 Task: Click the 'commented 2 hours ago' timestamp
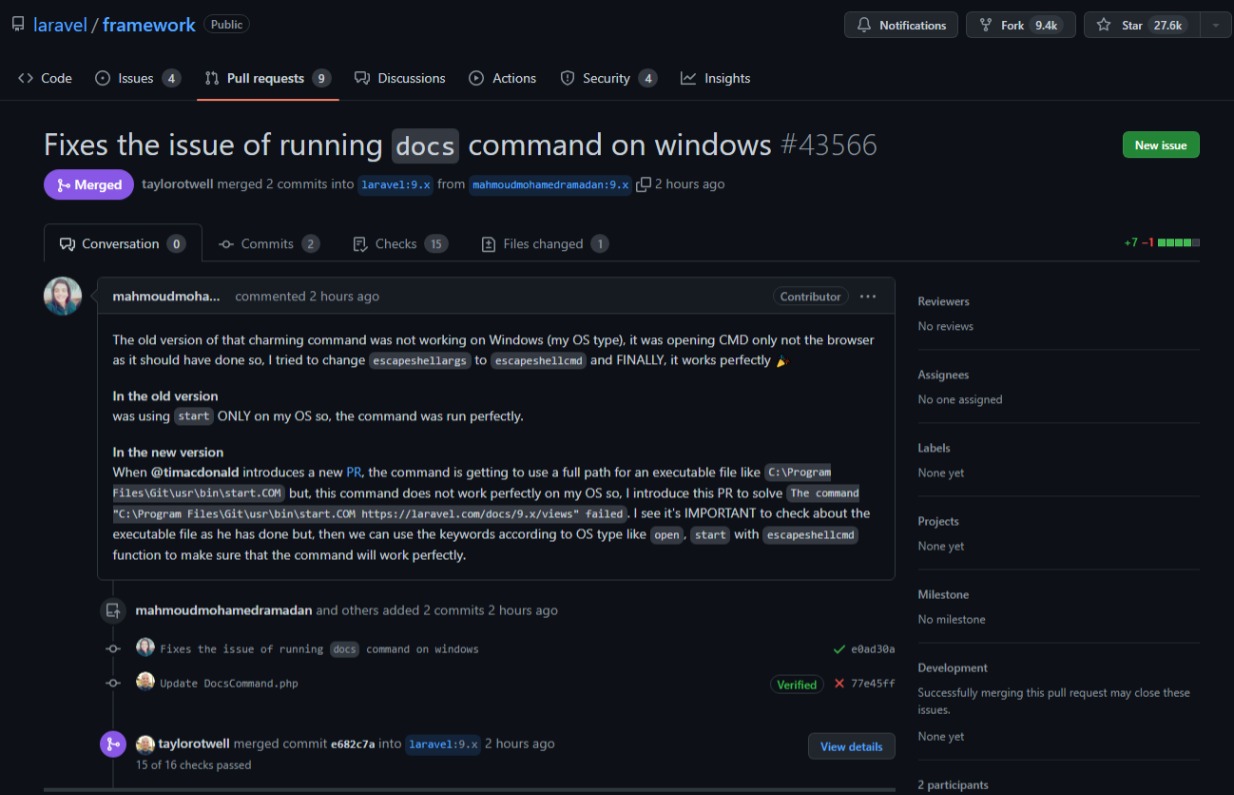pos(307,296)
